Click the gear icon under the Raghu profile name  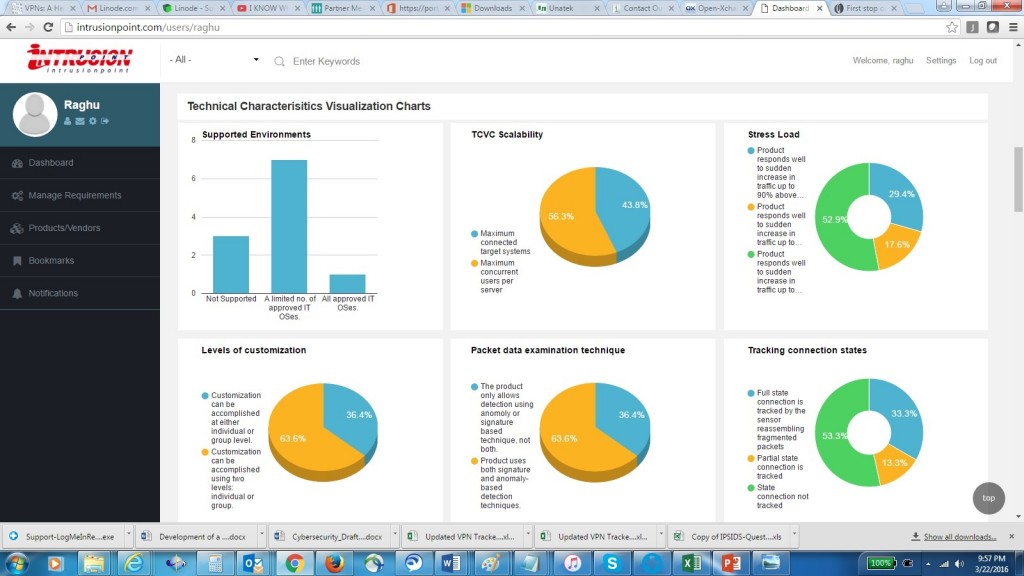point(92,121)
